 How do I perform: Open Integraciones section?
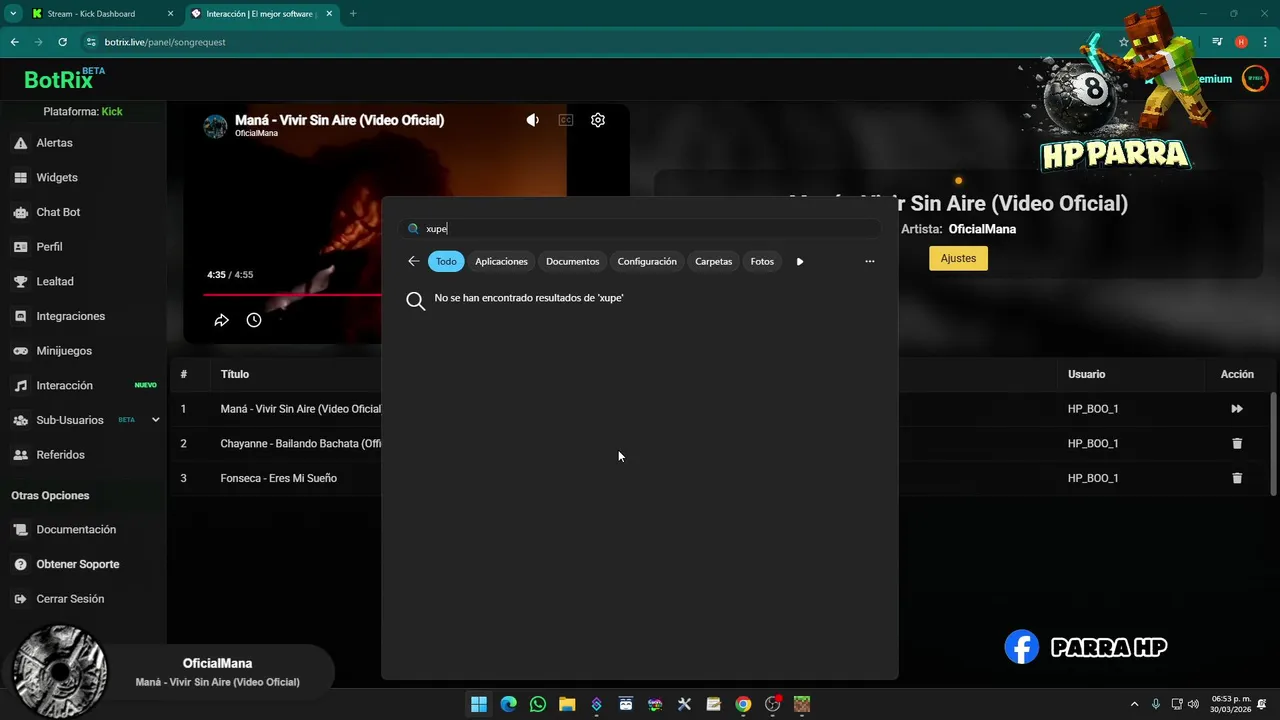point(70,316)
